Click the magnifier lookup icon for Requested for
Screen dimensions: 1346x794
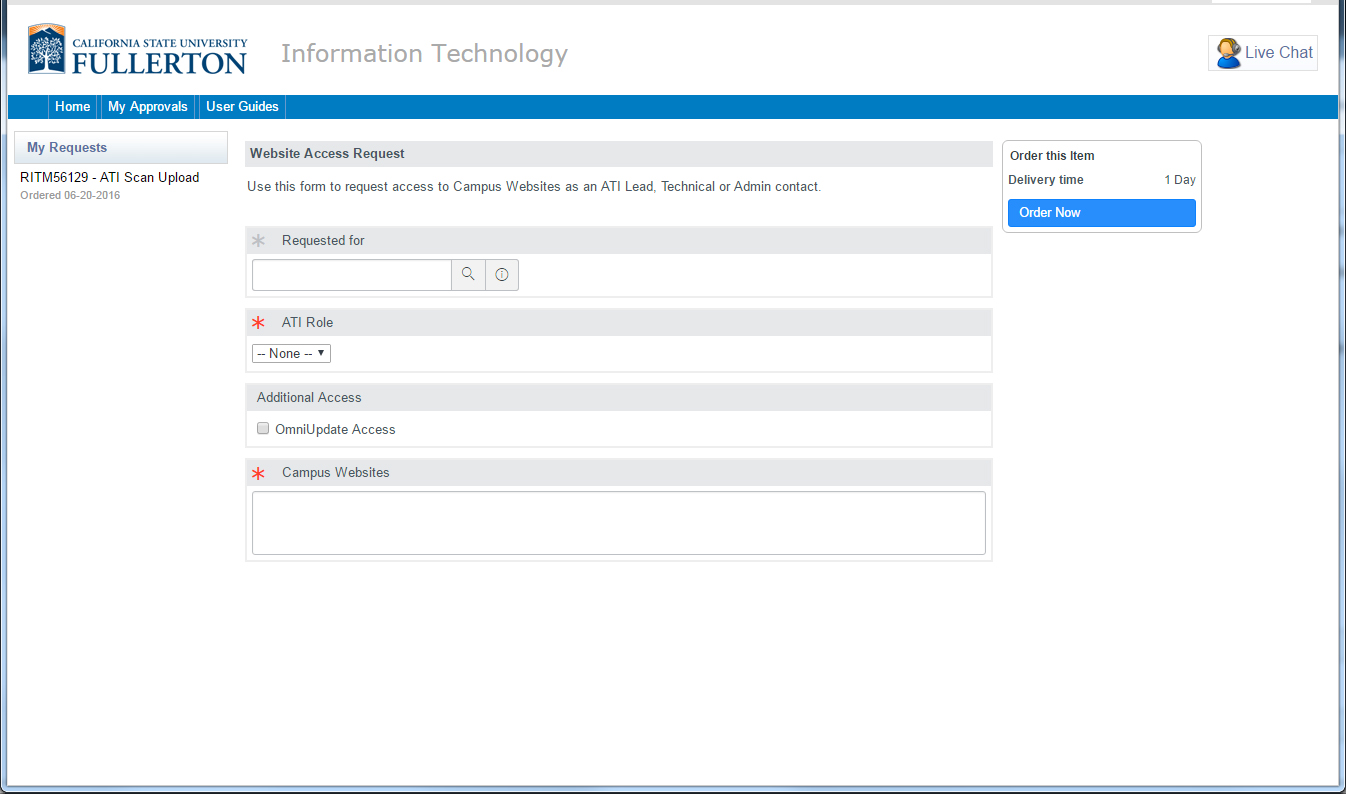click(468, 274)
